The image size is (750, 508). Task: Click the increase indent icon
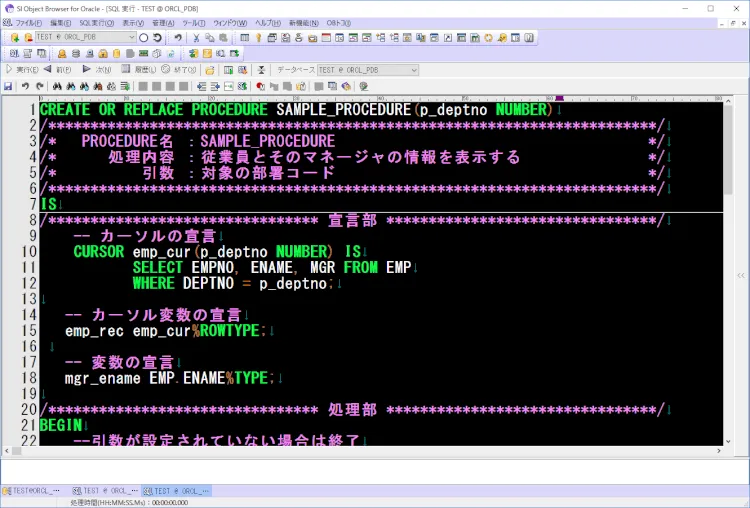pos(215,87)
